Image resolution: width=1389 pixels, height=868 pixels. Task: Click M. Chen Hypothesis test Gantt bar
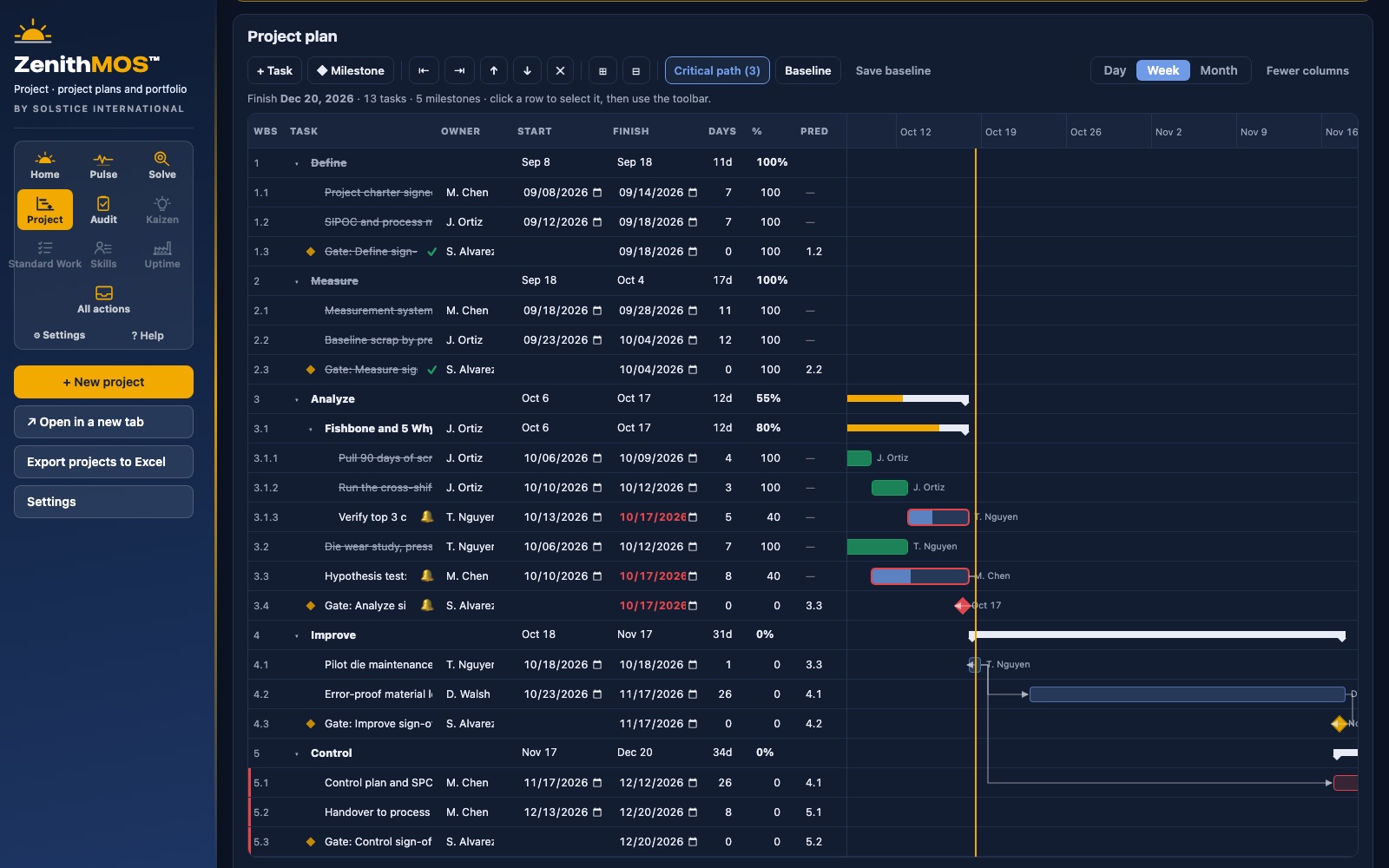[920, 576]
